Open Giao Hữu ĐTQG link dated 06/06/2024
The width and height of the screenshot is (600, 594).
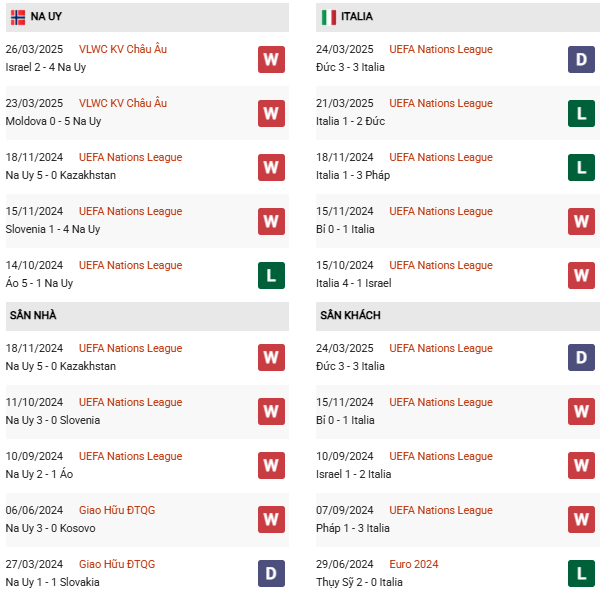117,510
